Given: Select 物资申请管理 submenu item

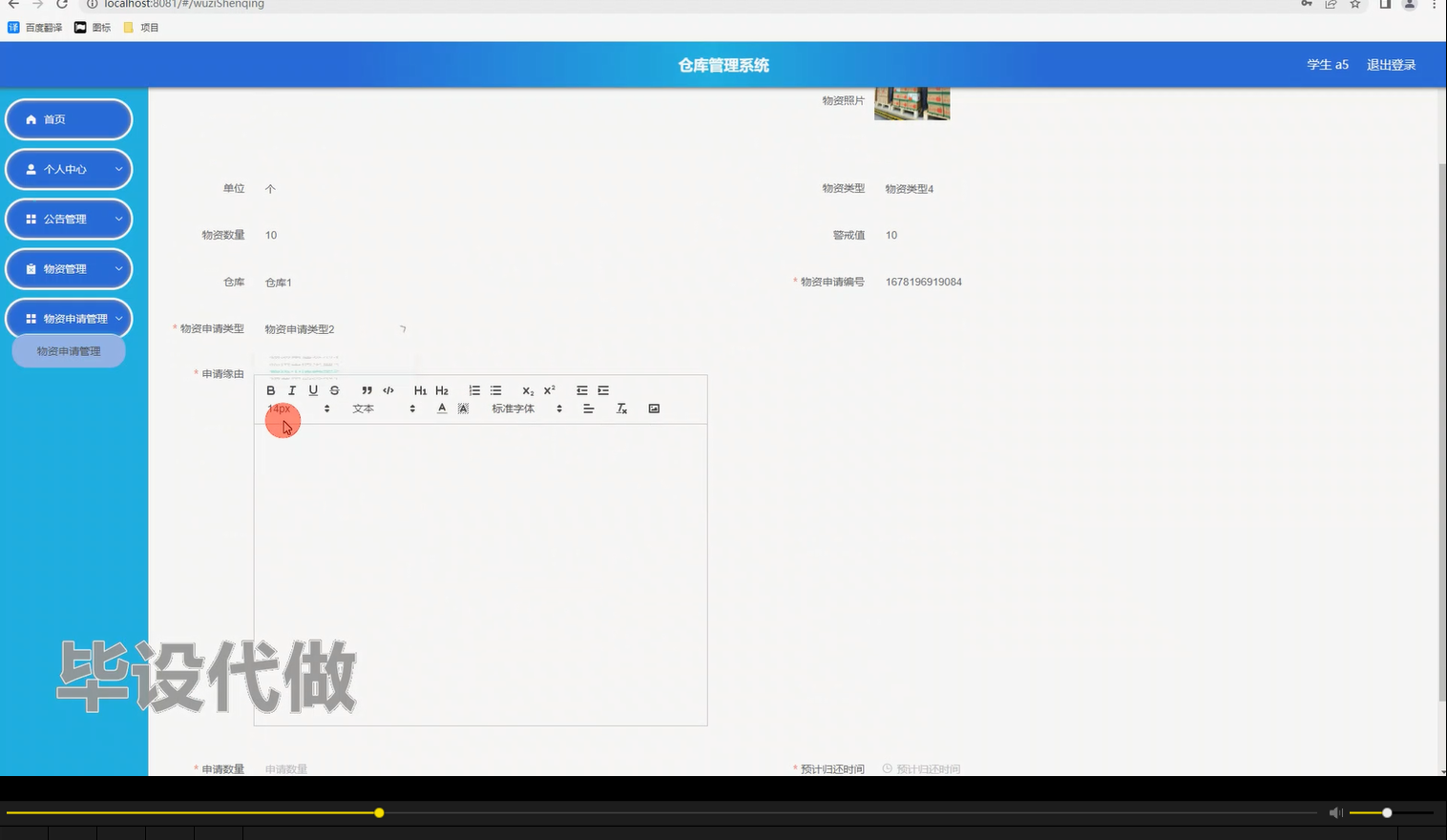Looking at the screenshot, I should click(68, 350).
